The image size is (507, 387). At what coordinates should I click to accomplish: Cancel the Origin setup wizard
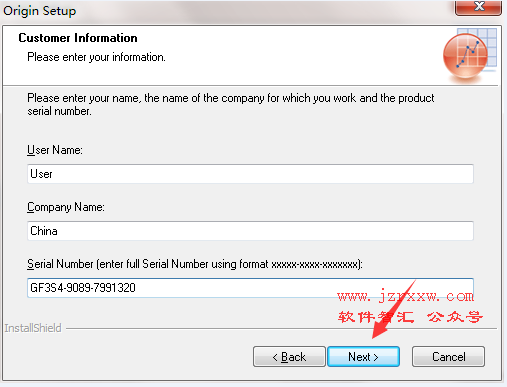click(x=448, y=357)
